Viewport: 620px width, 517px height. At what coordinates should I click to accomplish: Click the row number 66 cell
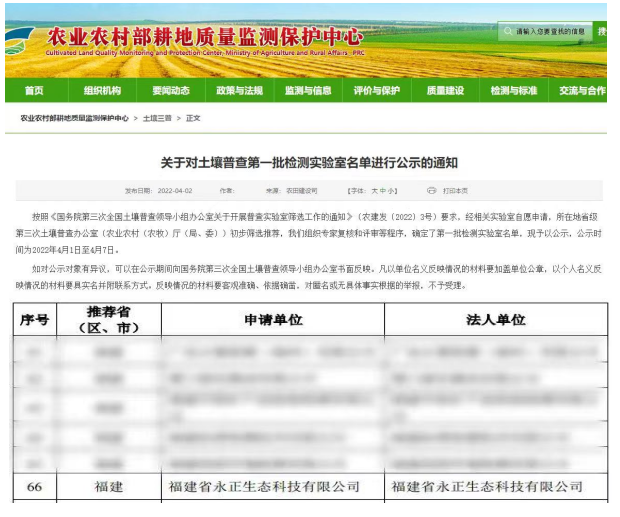[35, 487]
